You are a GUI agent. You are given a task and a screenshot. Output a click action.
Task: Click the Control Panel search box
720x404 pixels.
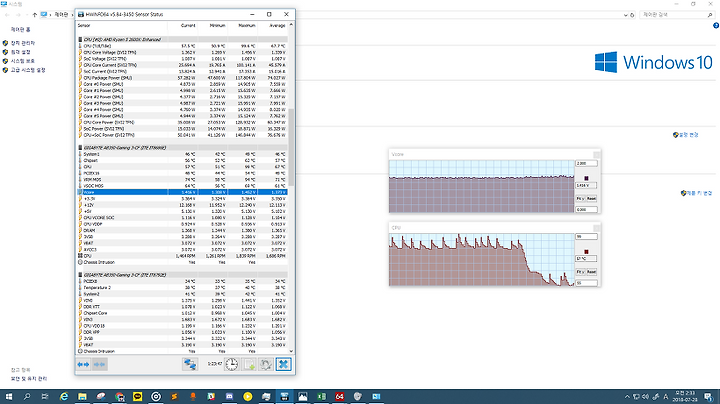[x=677, y=15]
